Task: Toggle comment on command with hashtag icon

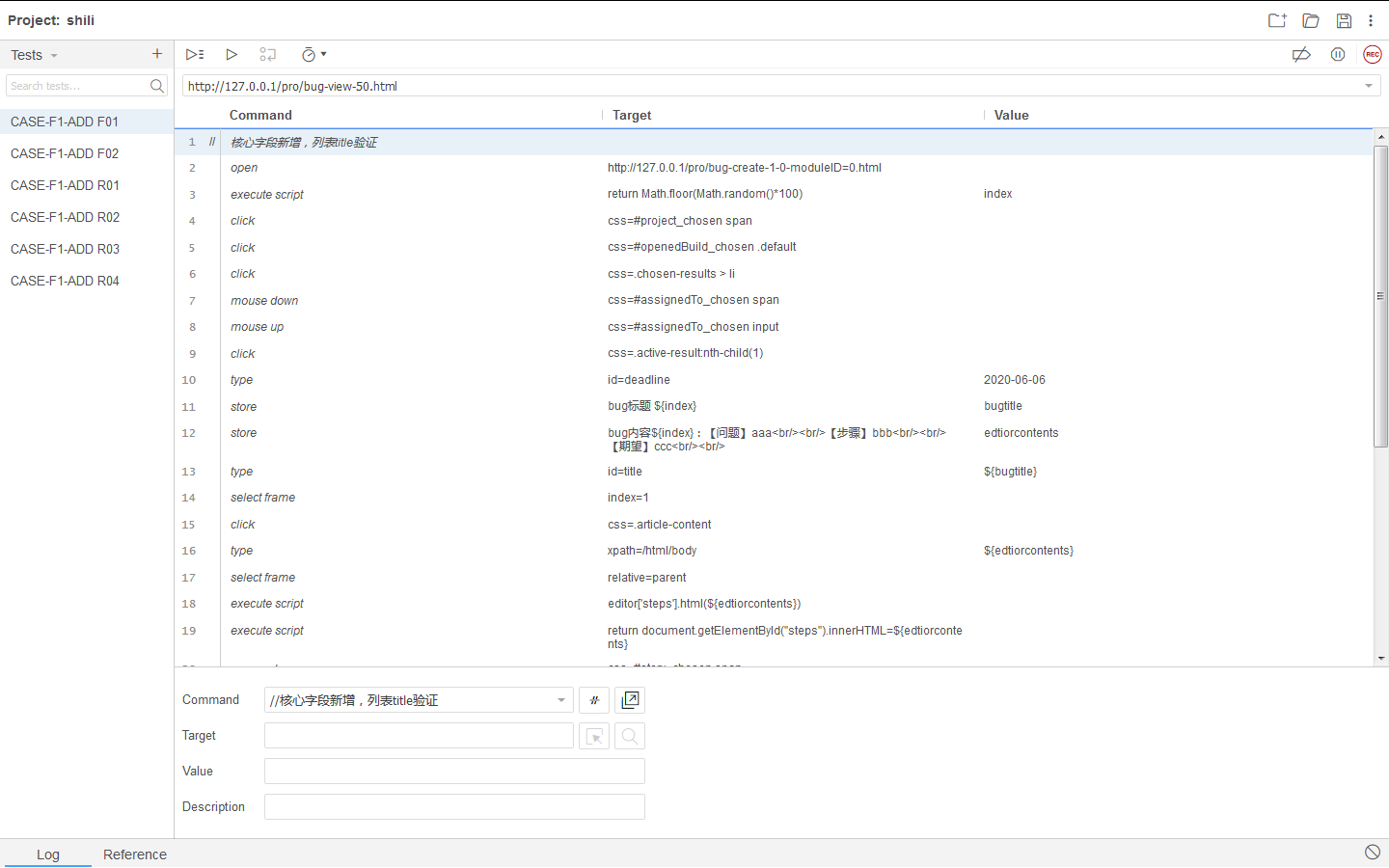Action: coord(594,699)
